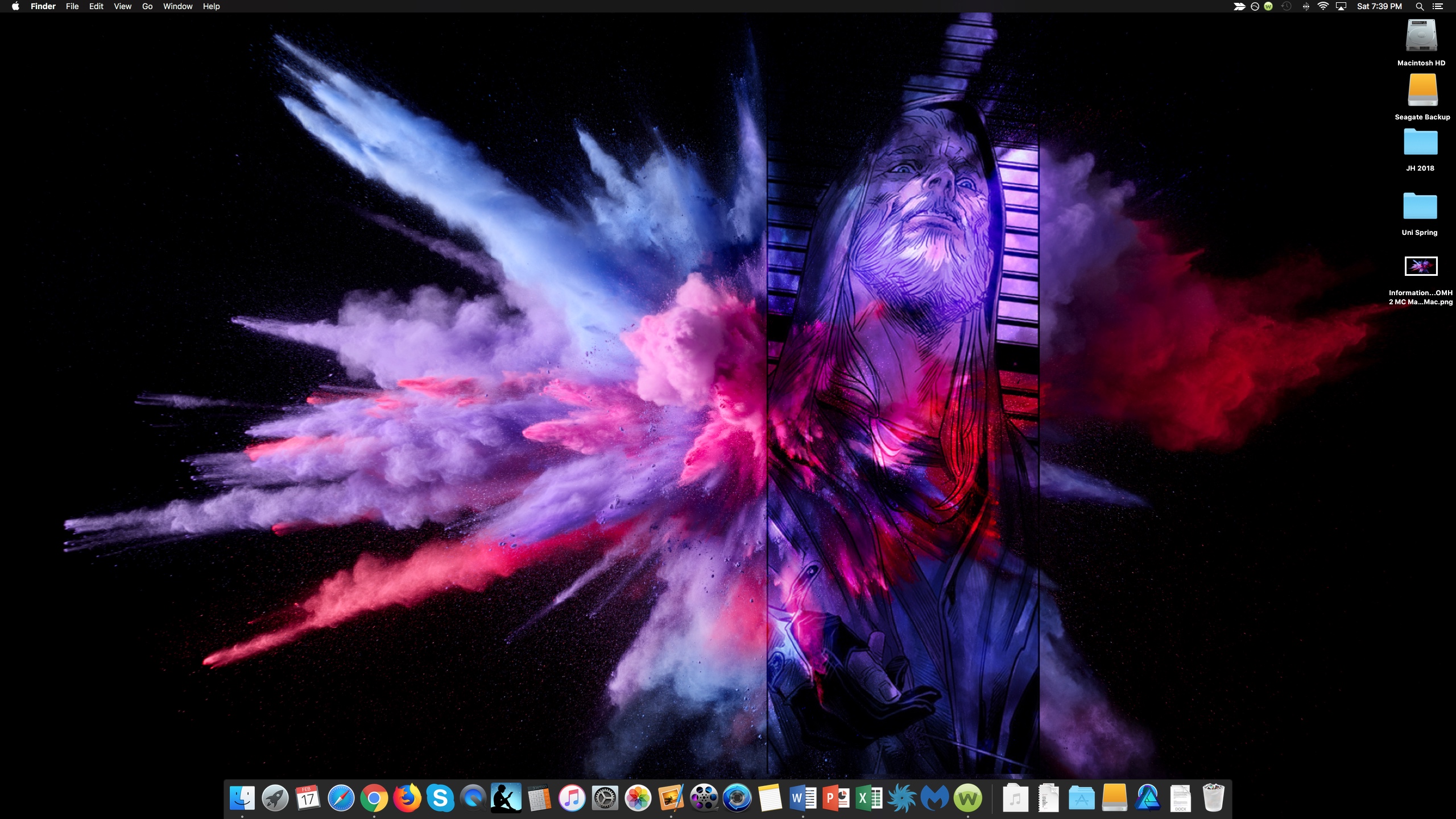Open Google Chrome from the dock
Viewport: 1456px width, 819px height.
click(374, 799)
